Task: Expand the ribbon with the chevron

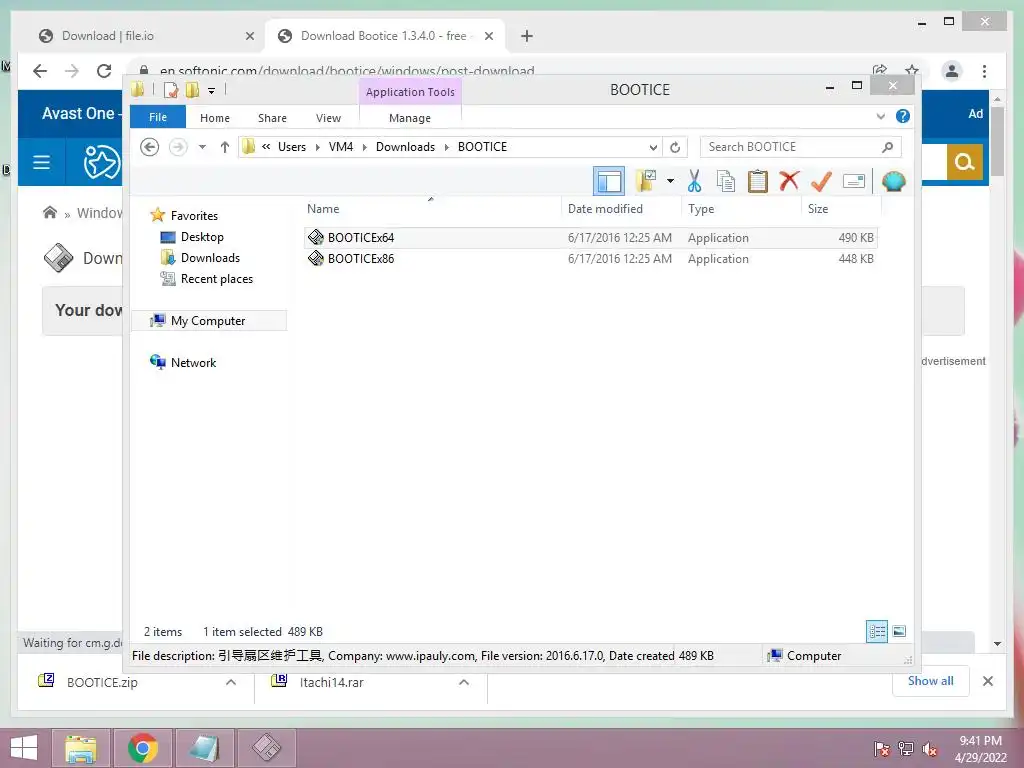Action: 880,117
